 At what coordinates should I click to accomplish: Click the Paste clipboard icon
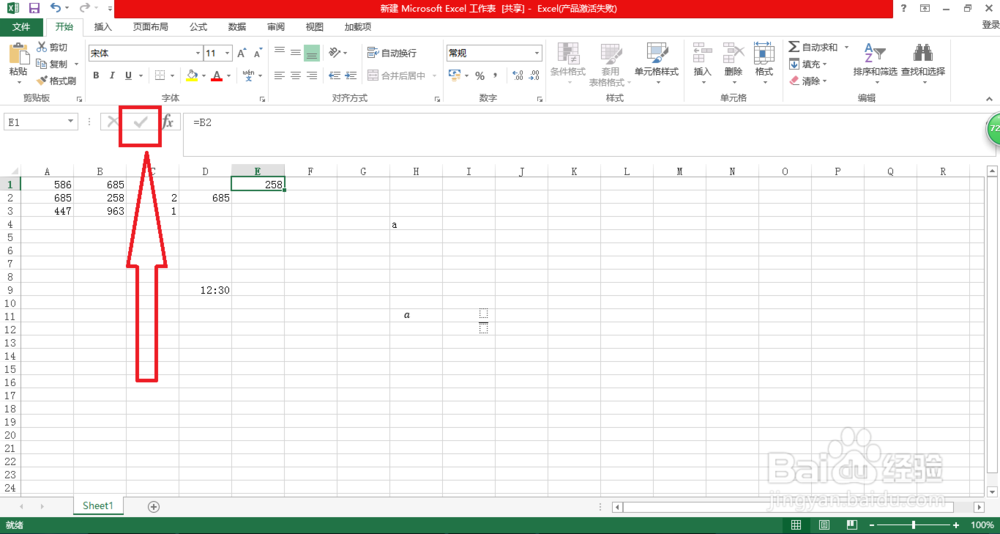click(x=18, y=54)
